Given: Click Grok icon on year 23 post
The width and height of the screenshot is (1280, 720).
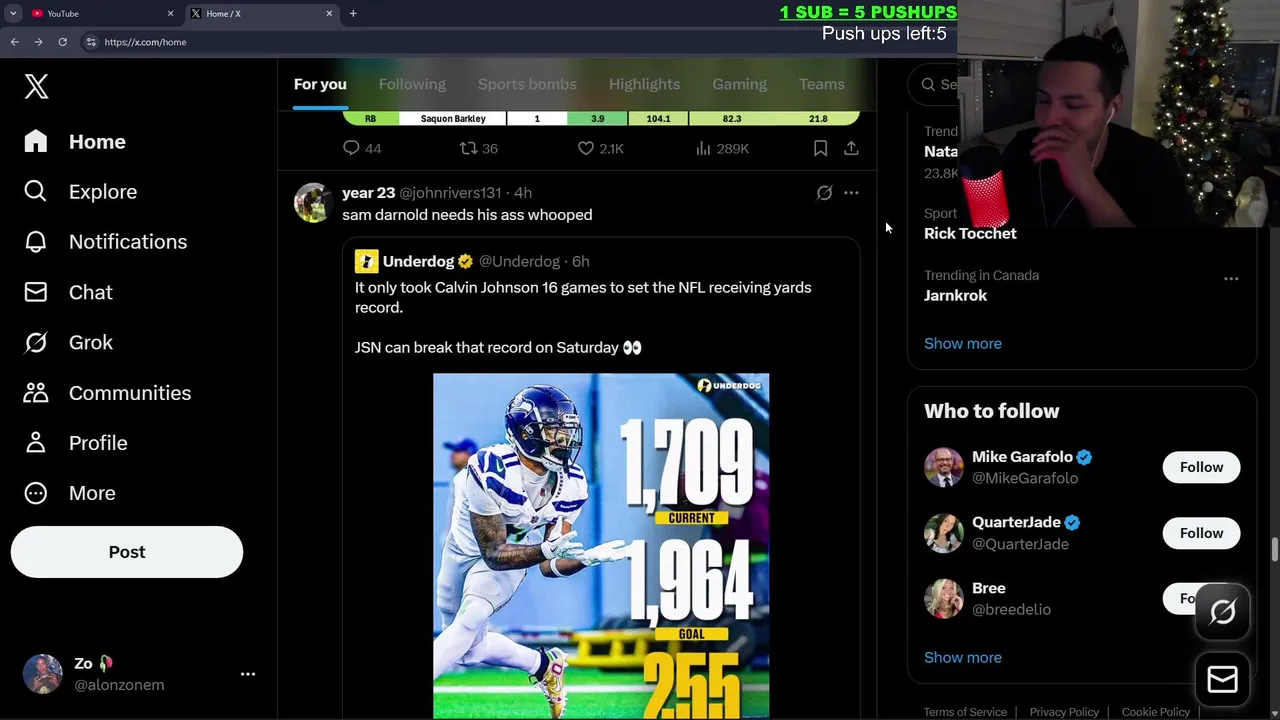Looking at the screenshot, I should 824,193.
